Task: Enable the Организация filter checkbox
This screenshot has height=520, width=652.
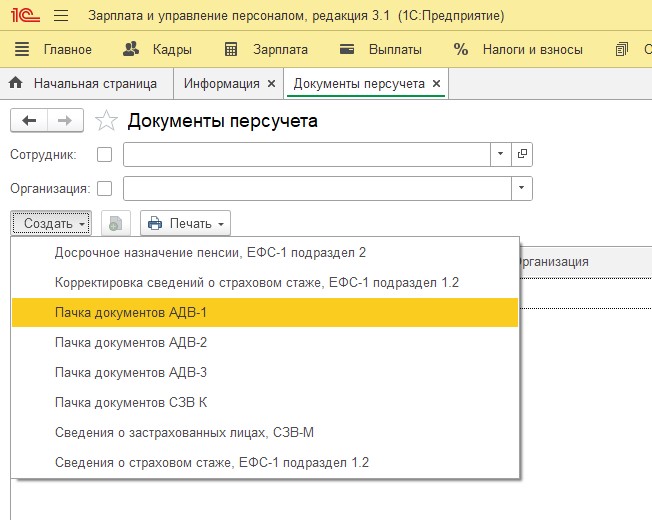Action: pyautogui.click(x=104, y=188)
